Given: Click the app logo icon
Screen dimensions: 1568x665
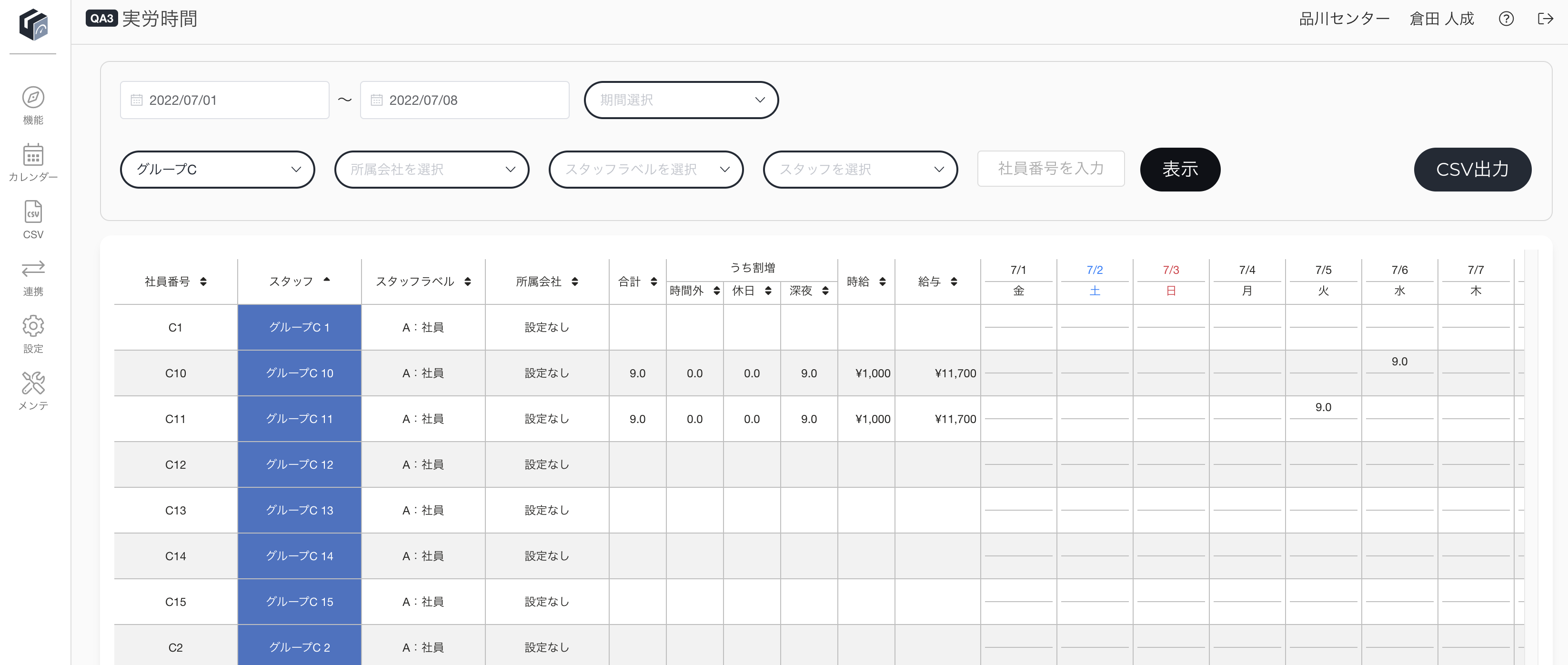Looking at the screenshot, I should 33,24.
